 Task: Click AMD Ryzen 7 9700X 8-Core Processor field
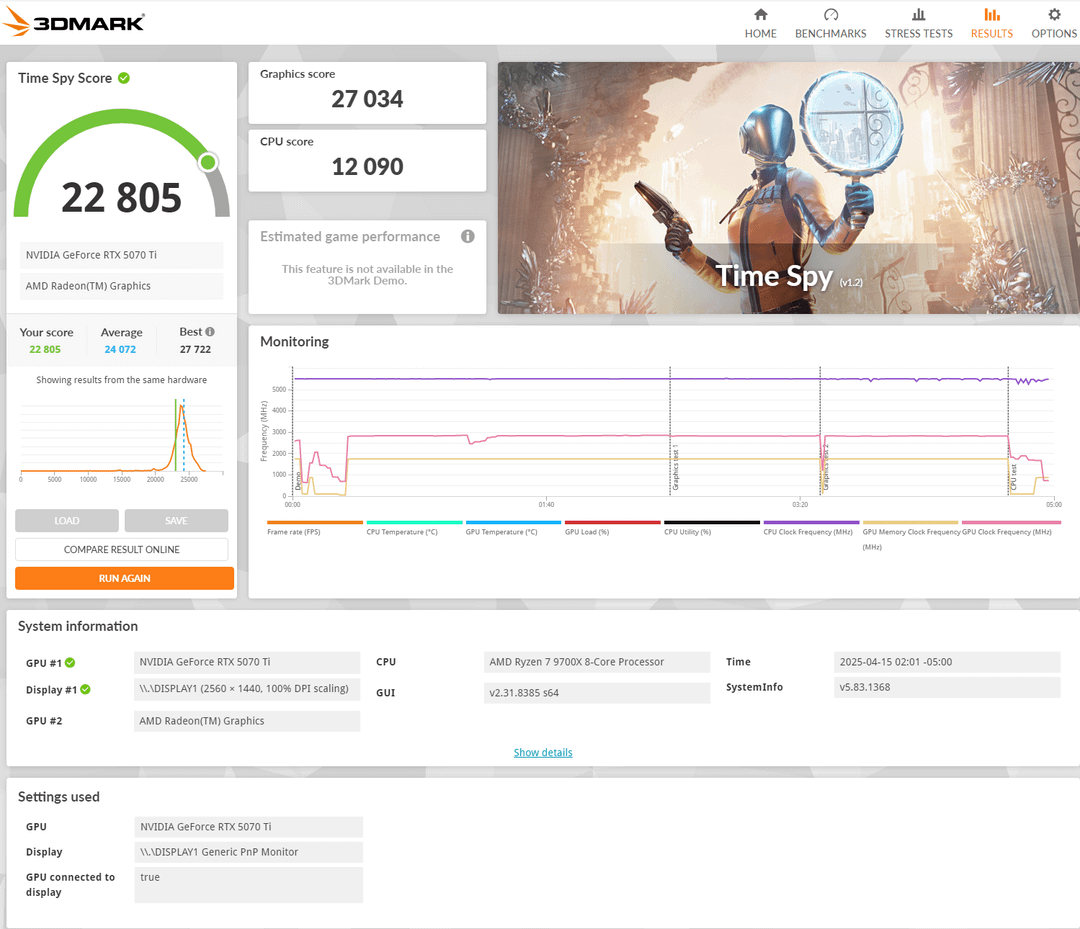coord(596,662)
